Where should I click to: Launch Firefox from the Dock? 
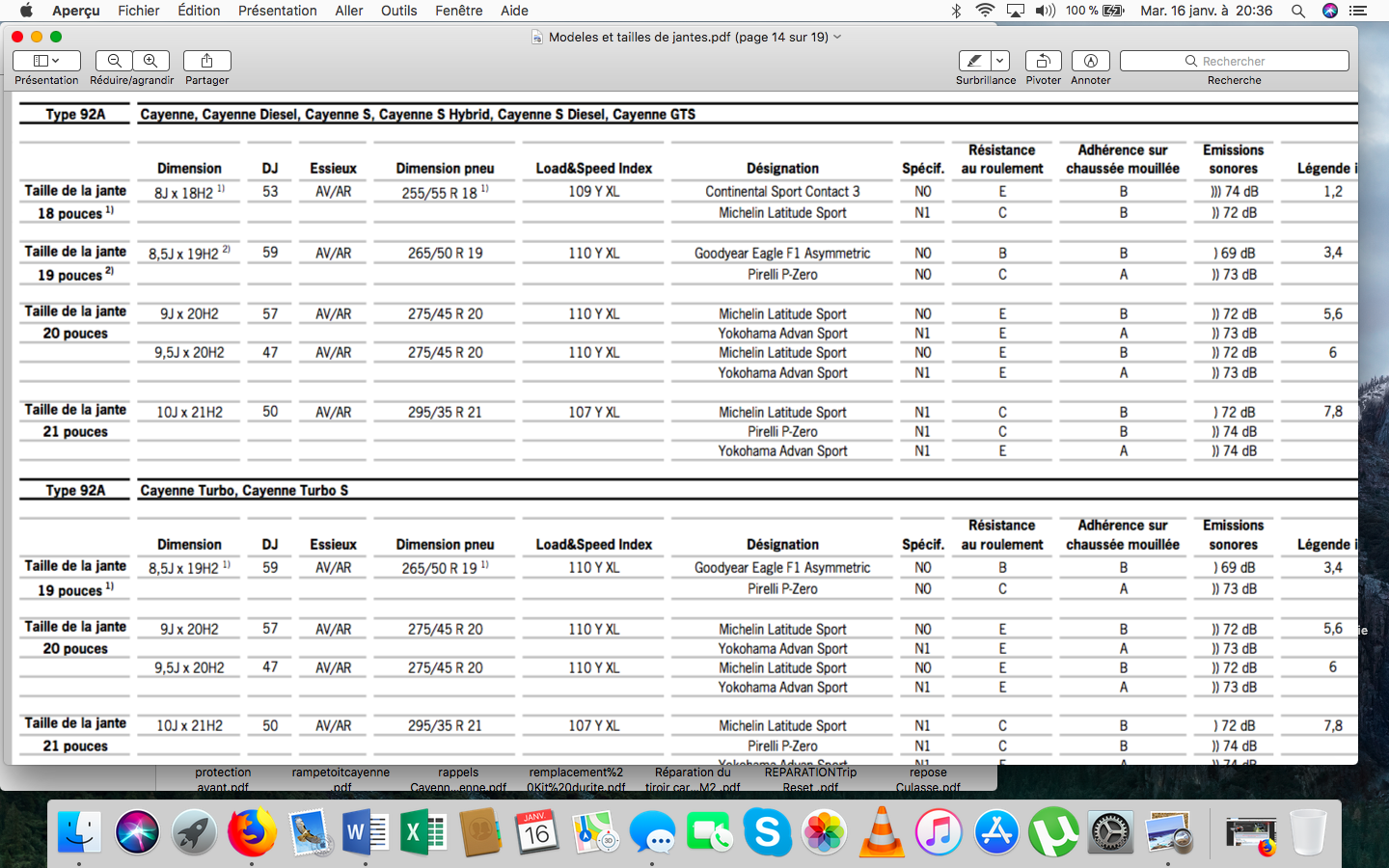coord(252,831)
